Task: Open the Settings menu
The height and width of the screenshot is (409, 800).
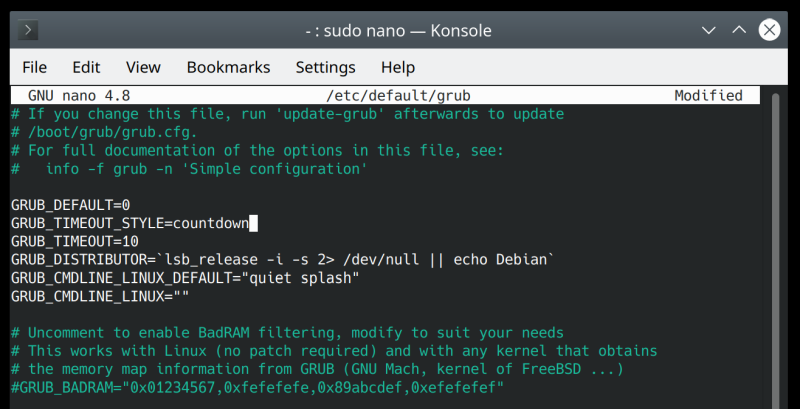Action: pos(325,67)
